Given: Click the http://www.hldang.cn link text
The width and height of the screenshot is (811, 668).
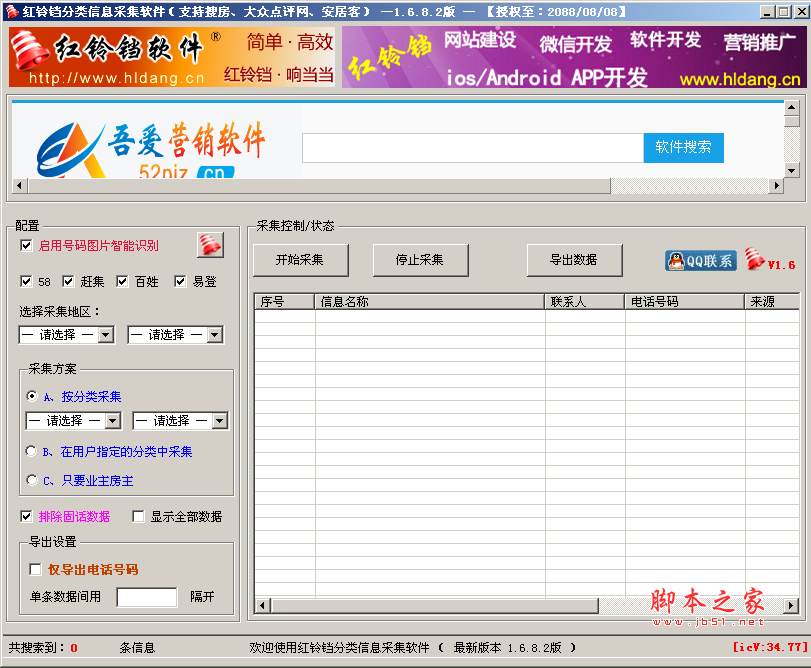Looking at the screenshot, I should click(x=116, y=78).
